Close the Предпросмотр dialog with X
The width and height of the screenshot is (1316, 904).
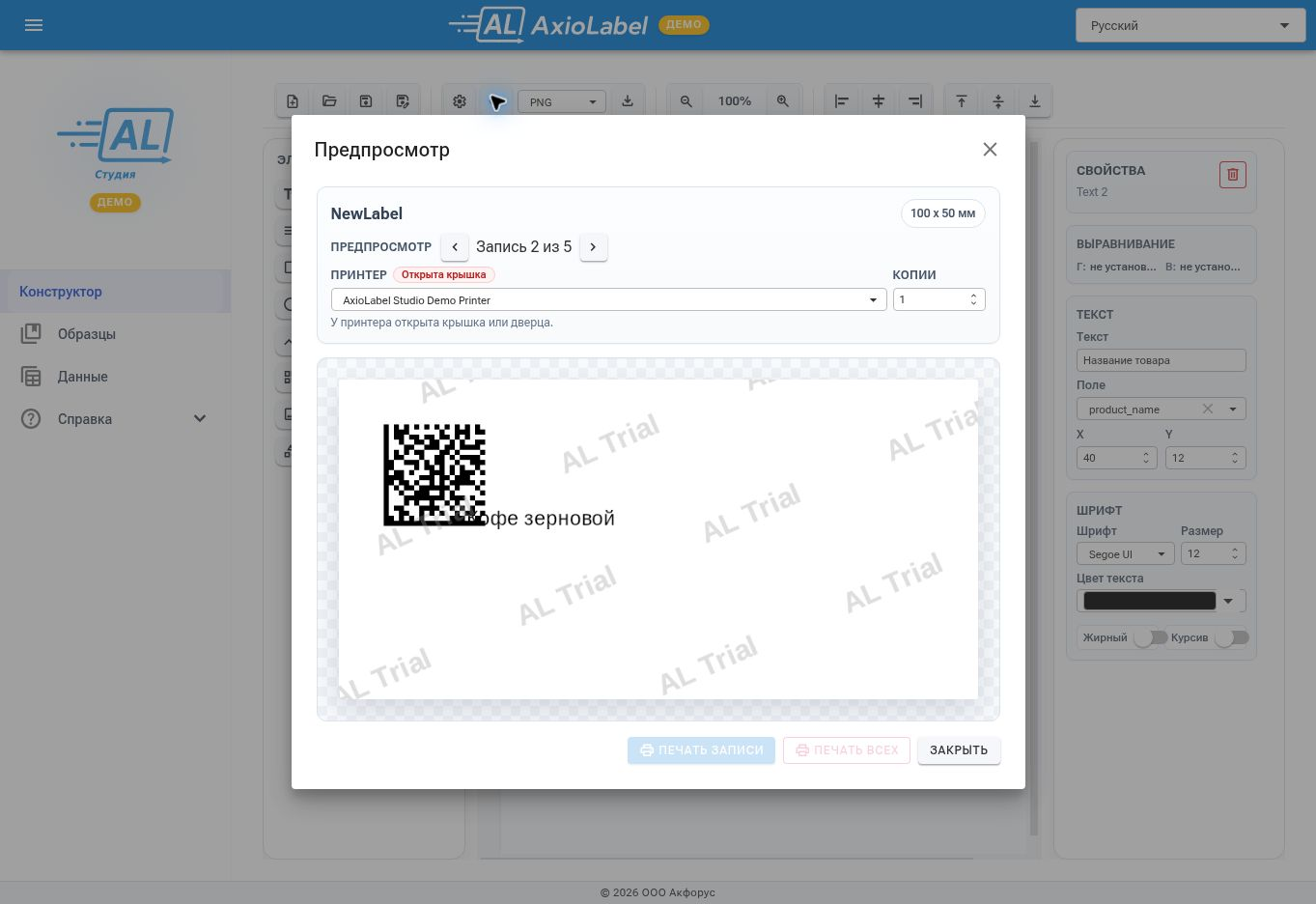990,149
